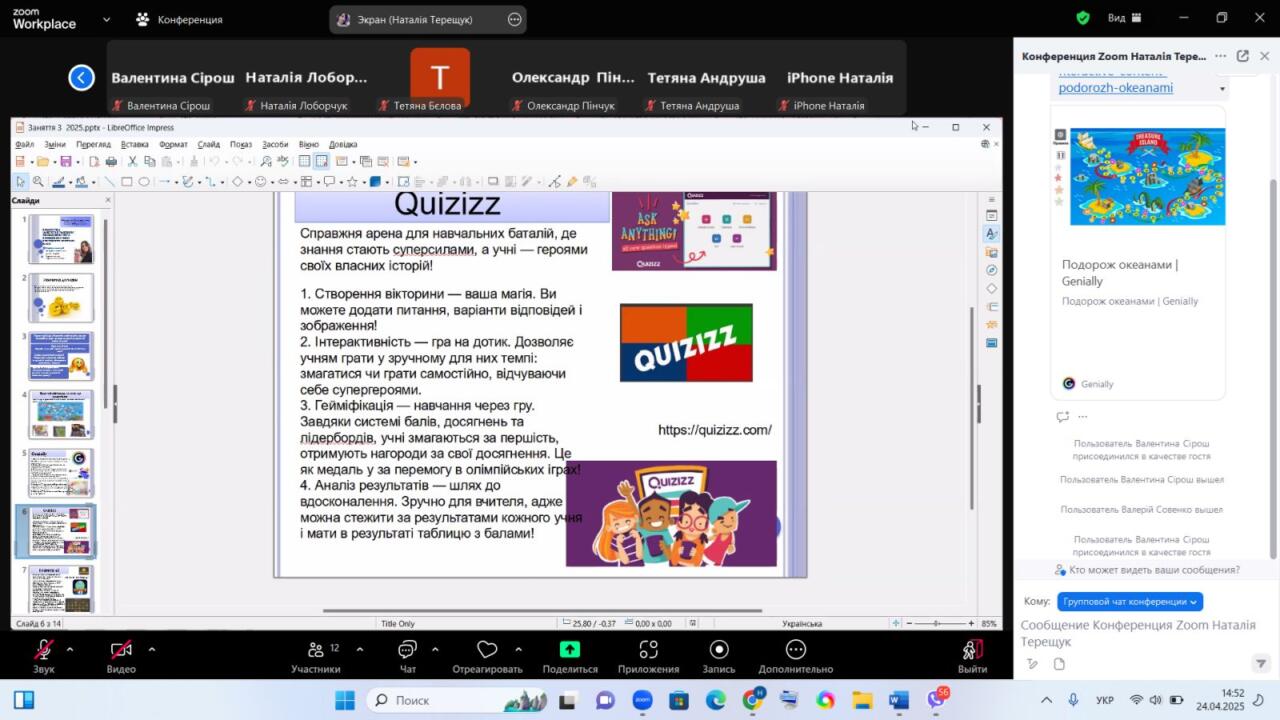1280x720 pixels.
Task: Open the Показ menu in Impress
Action: 241,145
